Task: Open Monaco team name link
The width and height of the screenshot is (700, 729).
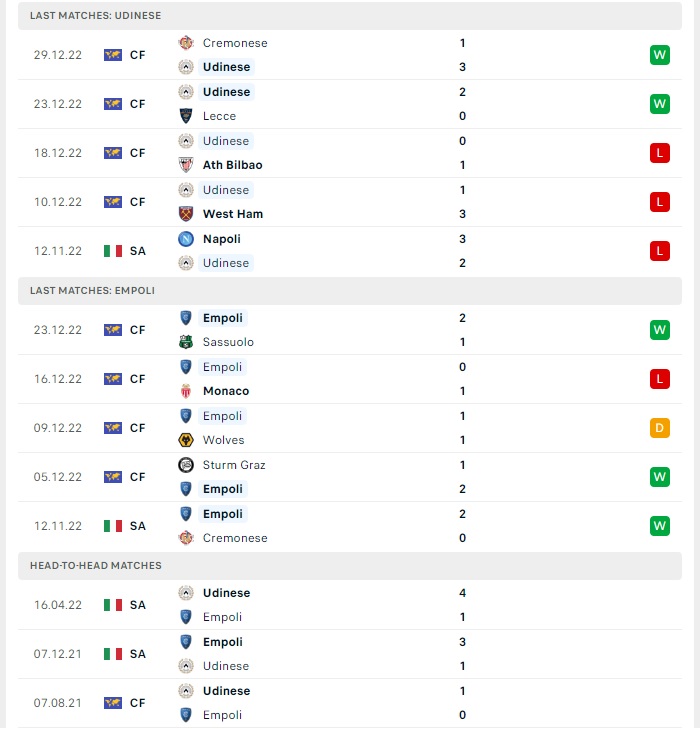Action: click(226, 391)
